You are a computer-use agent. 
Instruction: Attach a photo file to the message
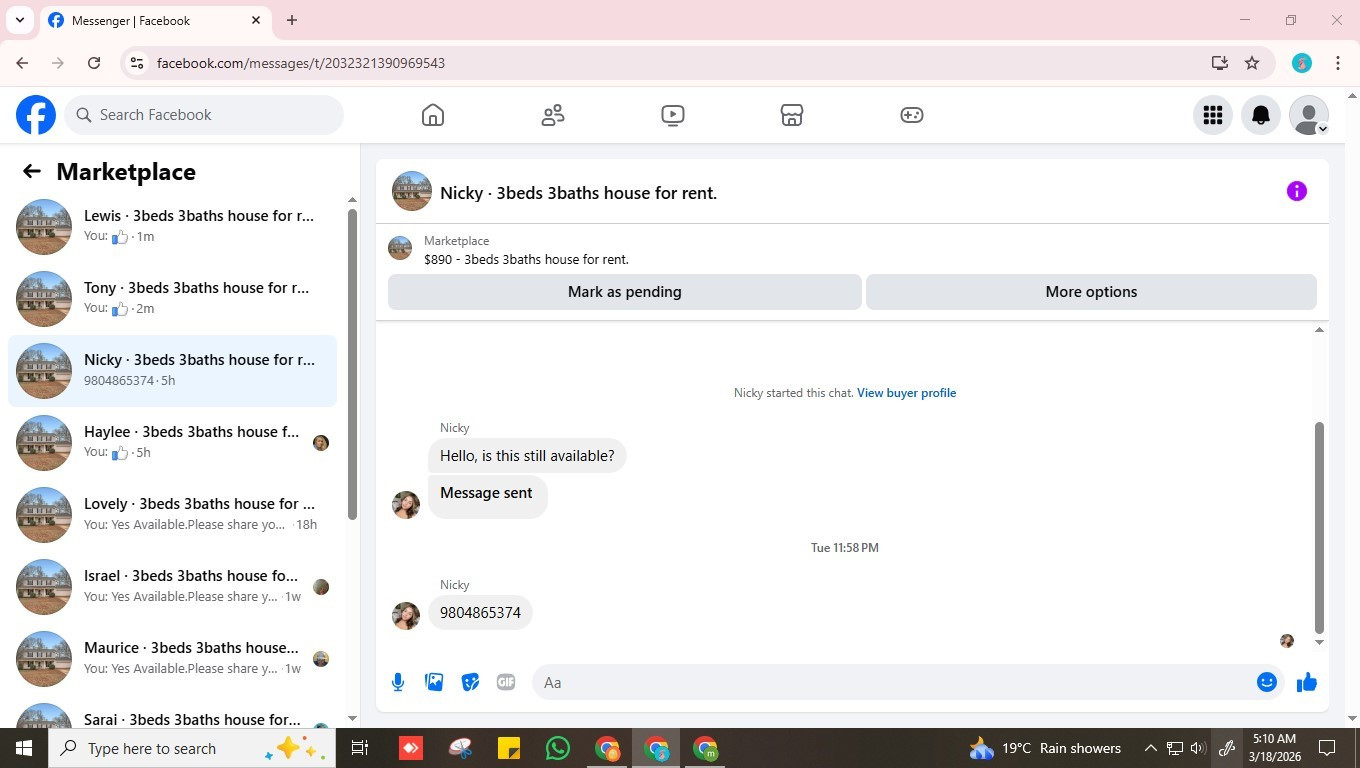[x=434, y=682]
